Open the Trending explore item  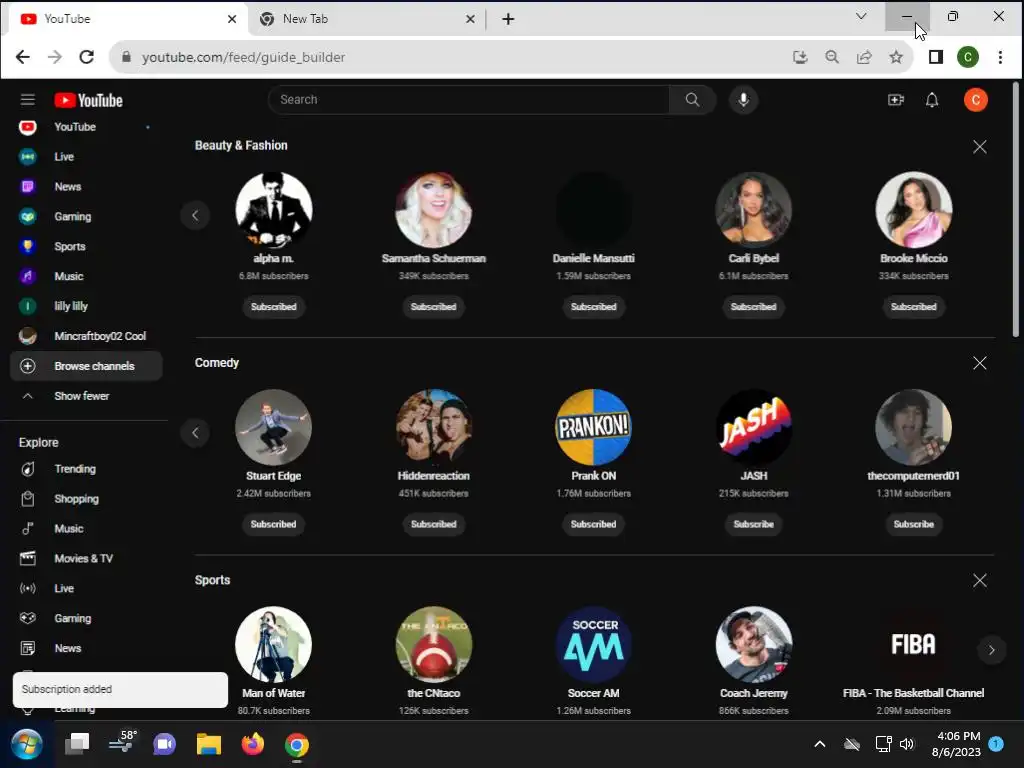(85, 469)
